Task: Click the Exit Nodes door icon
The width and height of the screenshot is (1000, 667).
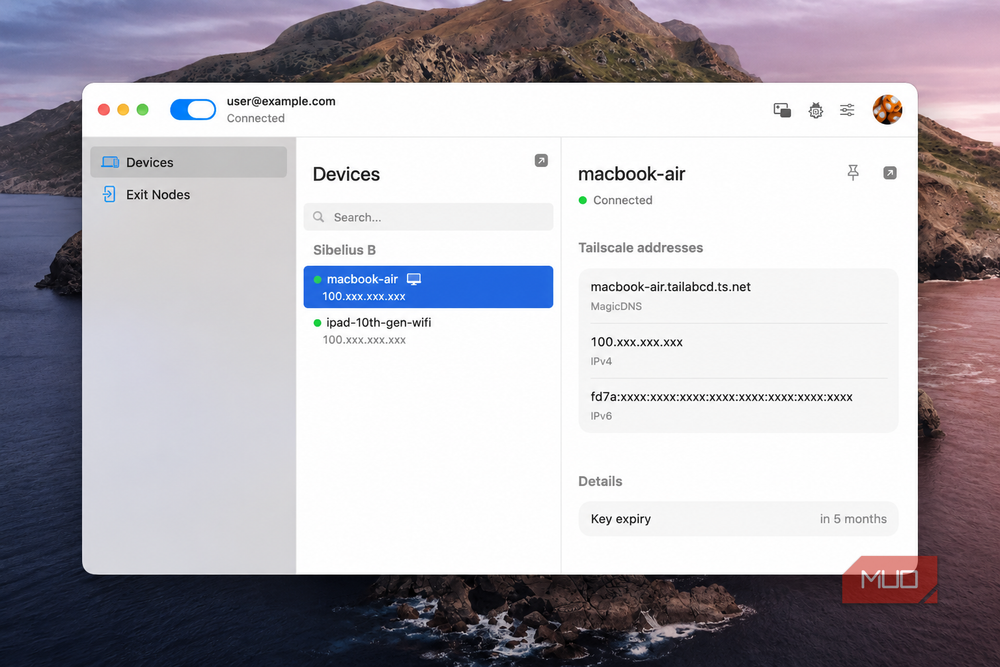Action: click(109, 194)
